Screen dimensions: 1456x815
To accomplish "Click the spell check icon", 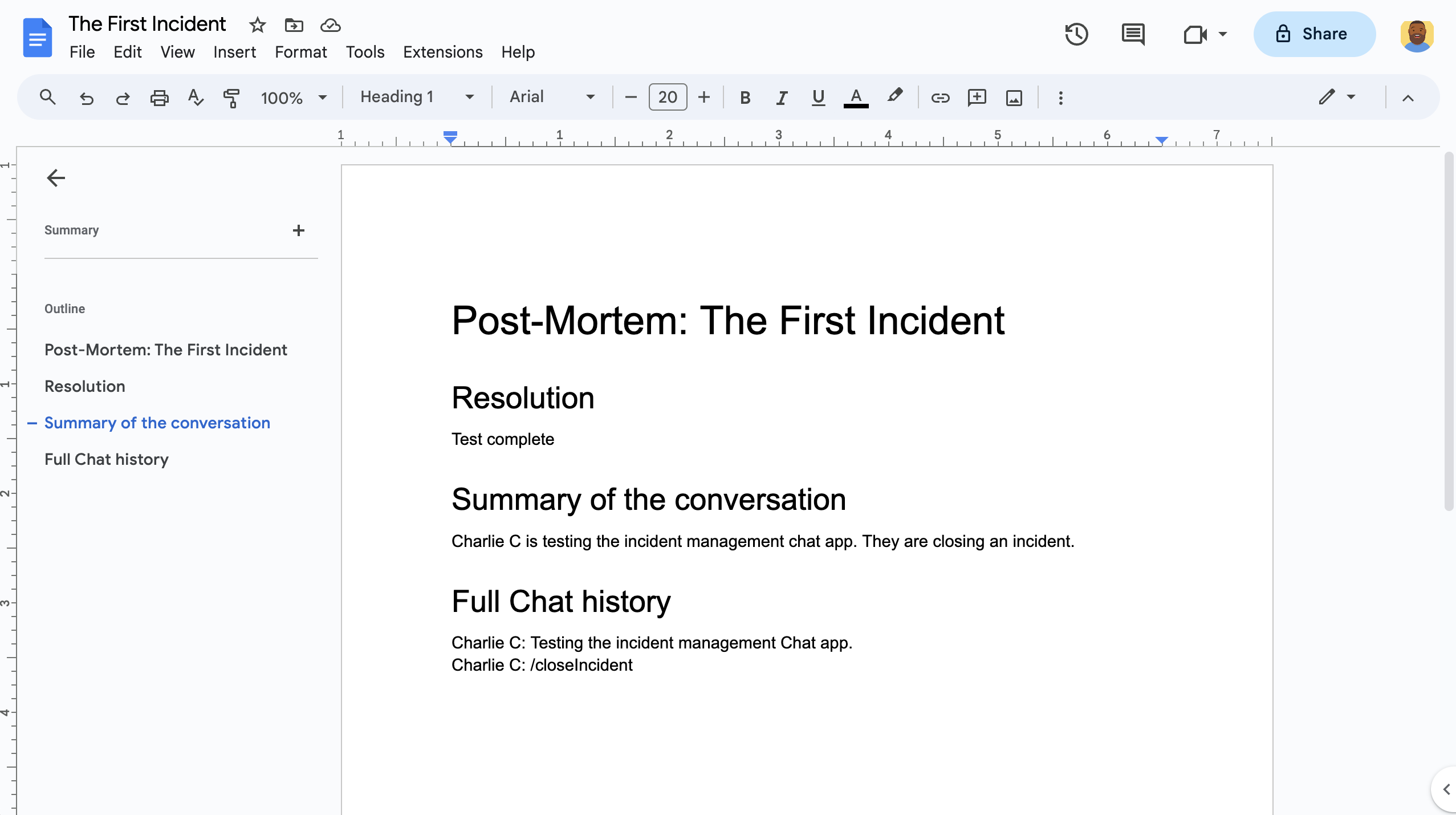I will [x=195, y=97].
